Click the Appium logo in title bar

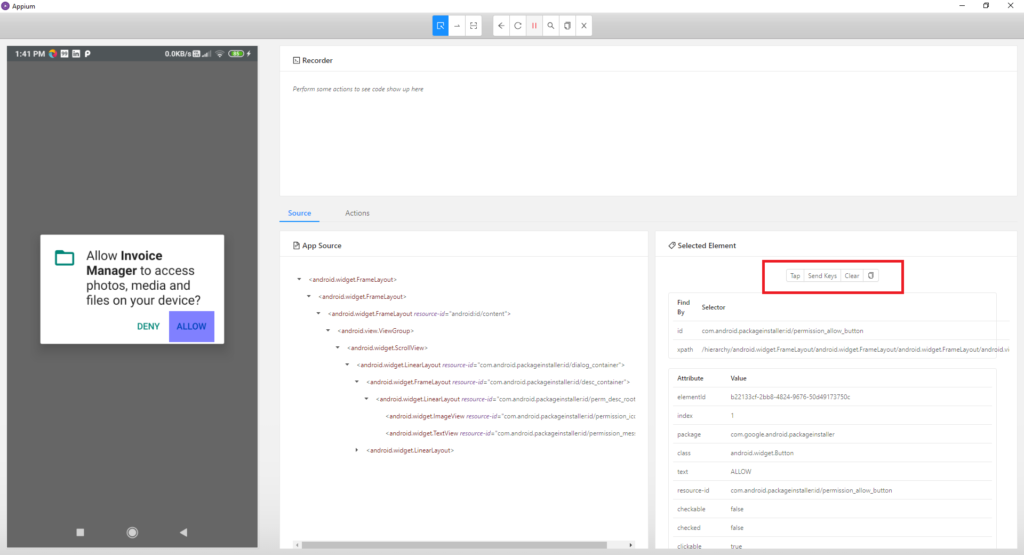[x=5, y=6]
